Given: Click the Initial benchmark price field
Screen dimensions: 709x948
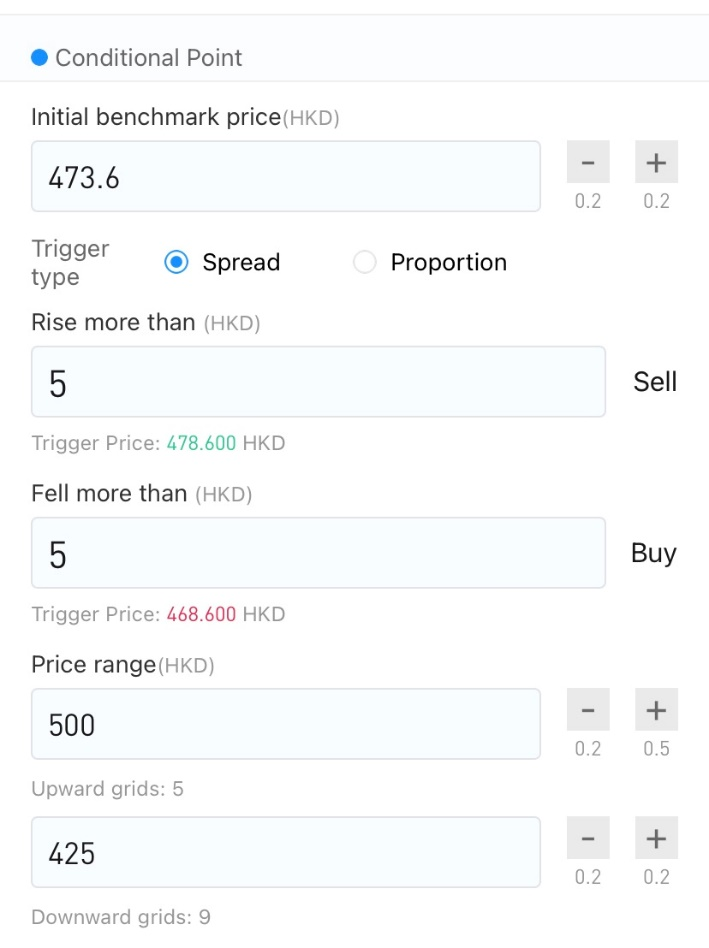Looking at the screenshot, I should pyautogui.click(x=286, y=177).
